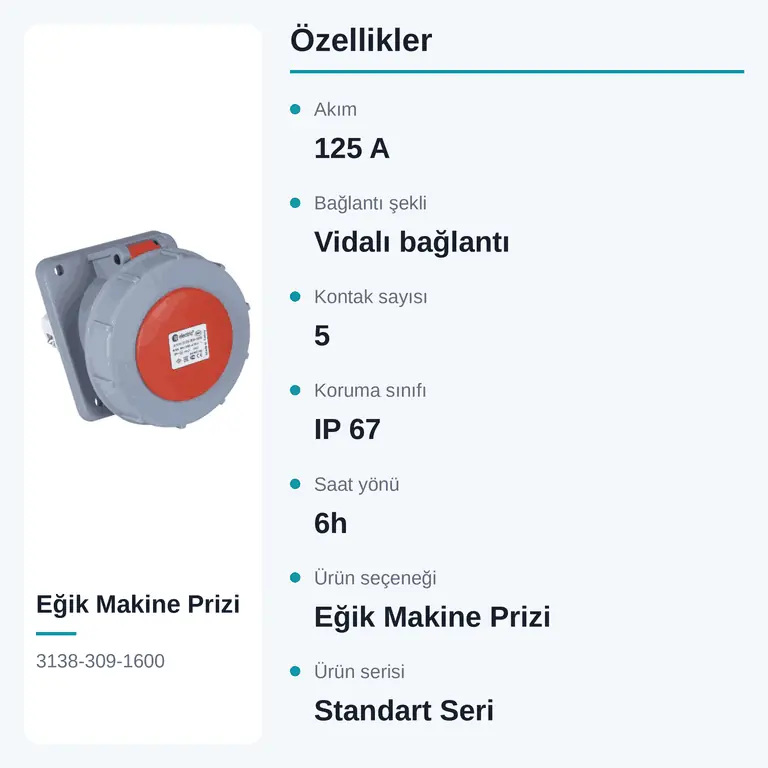Click the Eğik Makine Prizi card title
This screenshot has height=768, width=768.
138,604
